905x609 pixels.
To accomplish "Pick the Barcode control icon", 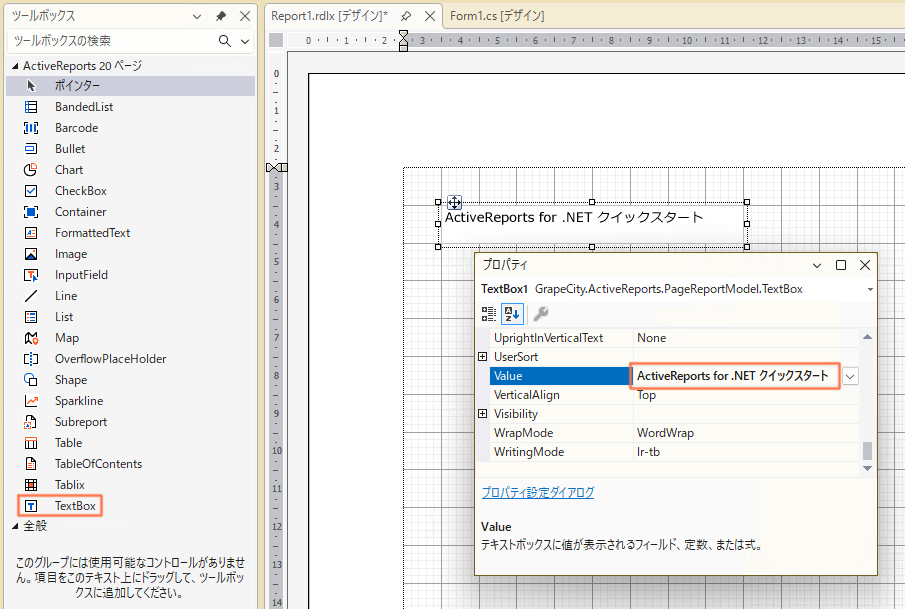I will tap(31, 128).
